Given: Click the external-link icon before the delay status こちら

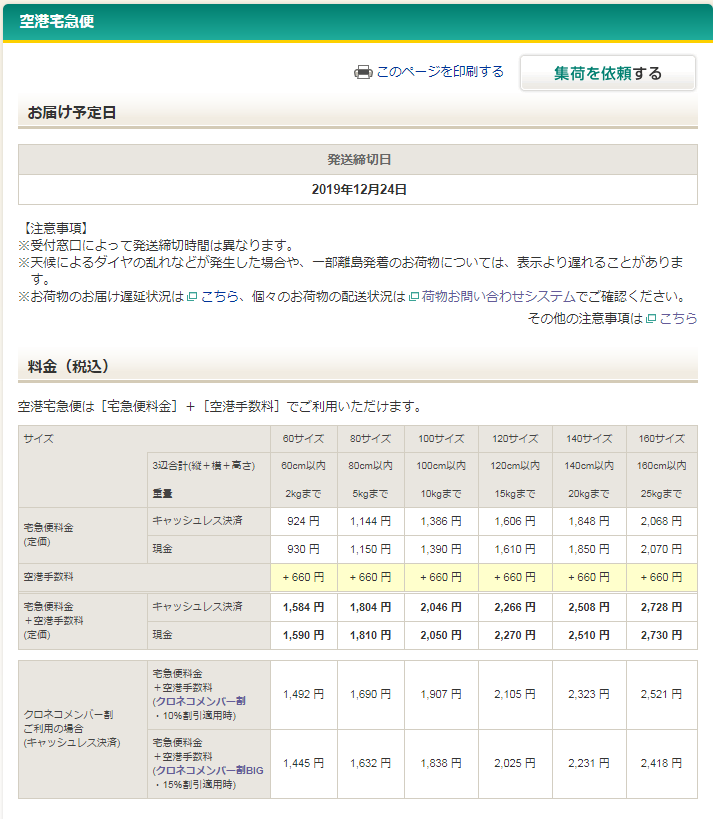Looking at the screenshot, I should point(192,297).
